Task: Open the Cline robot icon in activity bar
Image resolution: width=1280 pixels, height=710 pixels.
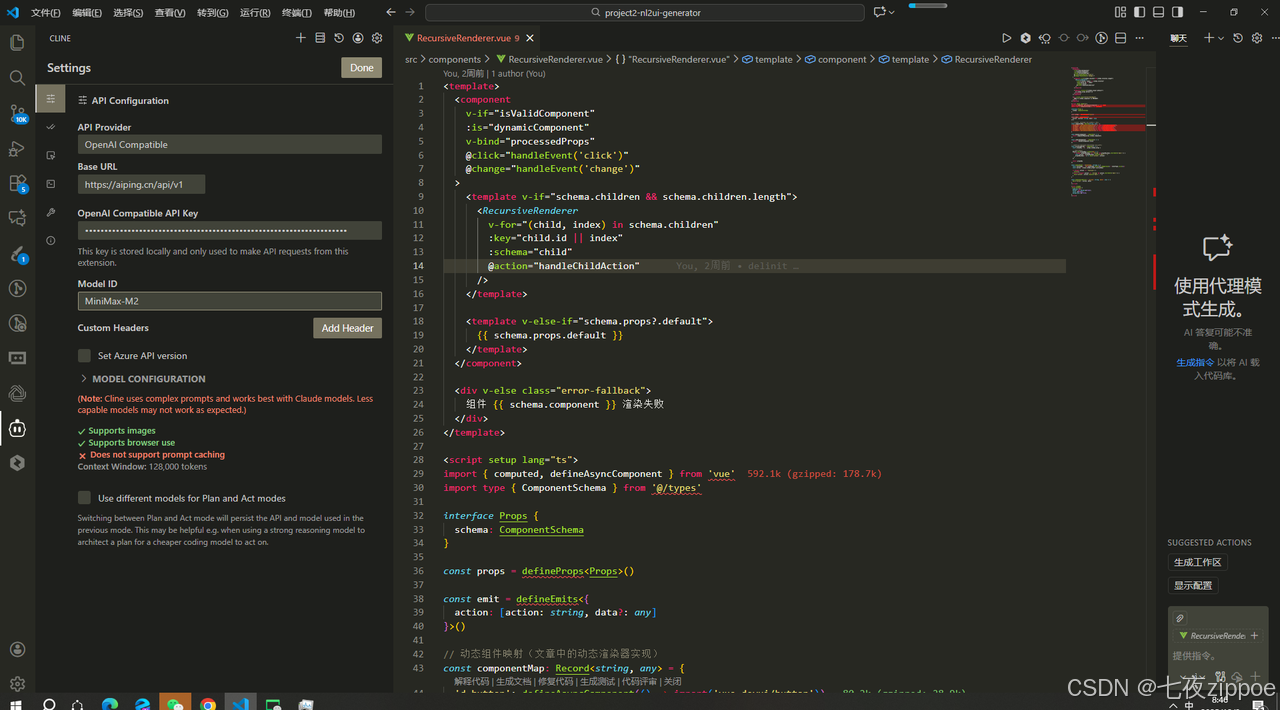Action: click(x=17, y=428)
